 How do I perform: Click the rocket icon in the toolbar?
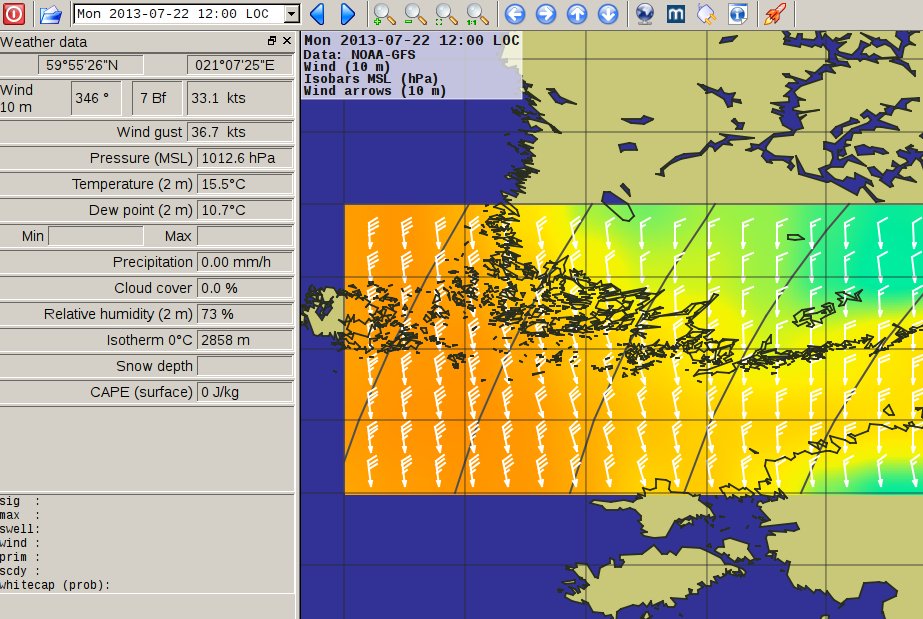coord(775,14)
